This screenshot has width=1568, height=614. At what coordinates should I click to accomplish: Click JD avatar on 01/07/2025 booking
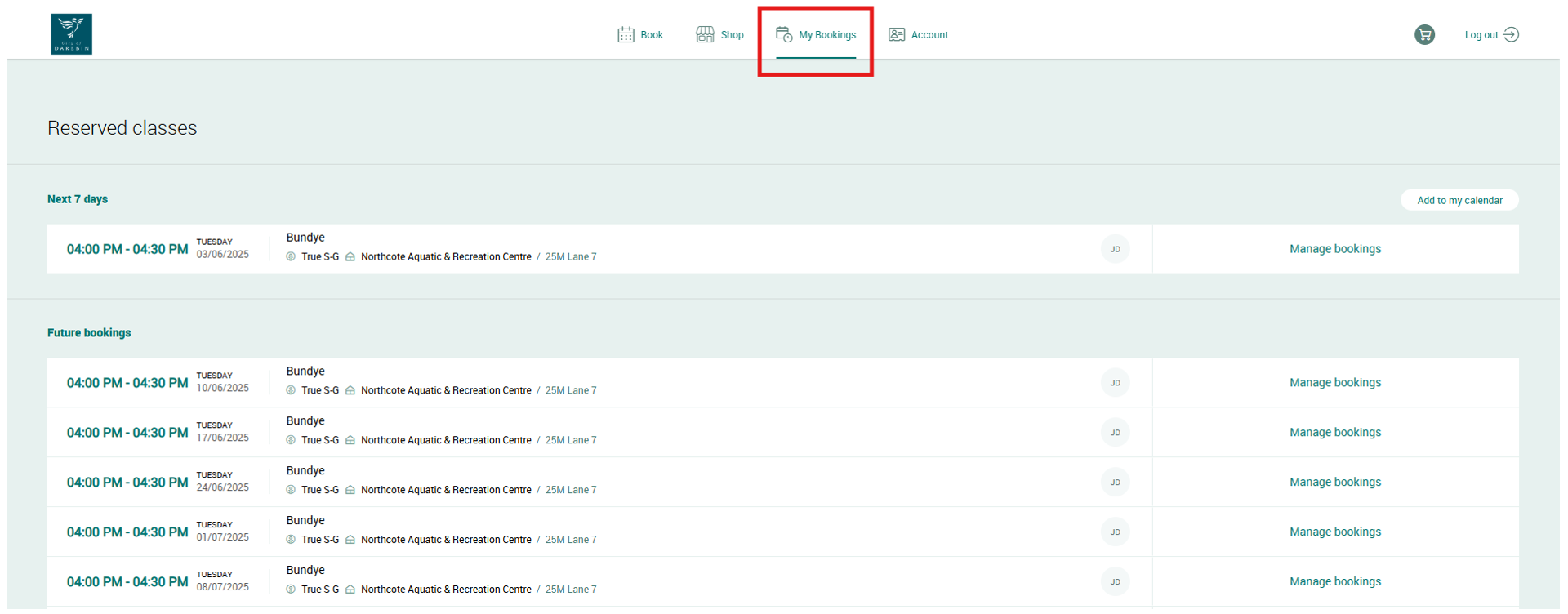coord(1115,532)
